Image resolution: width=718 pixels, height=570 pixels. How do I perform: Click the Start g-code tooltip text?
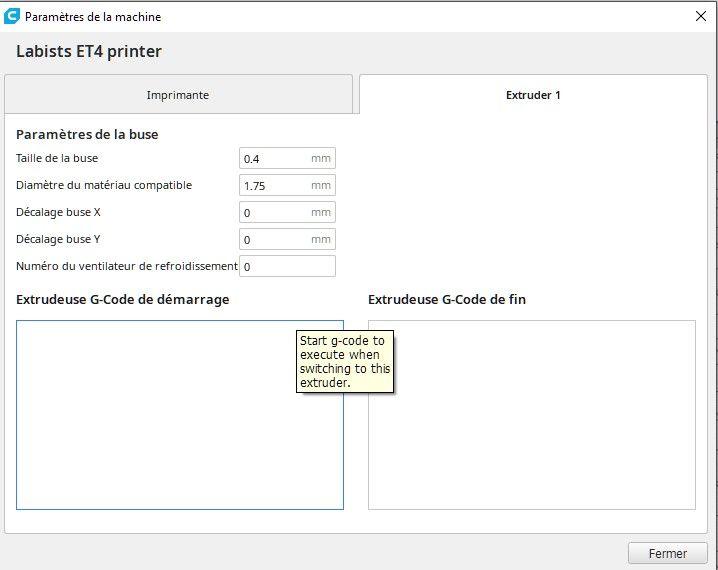tap(345, 361)
